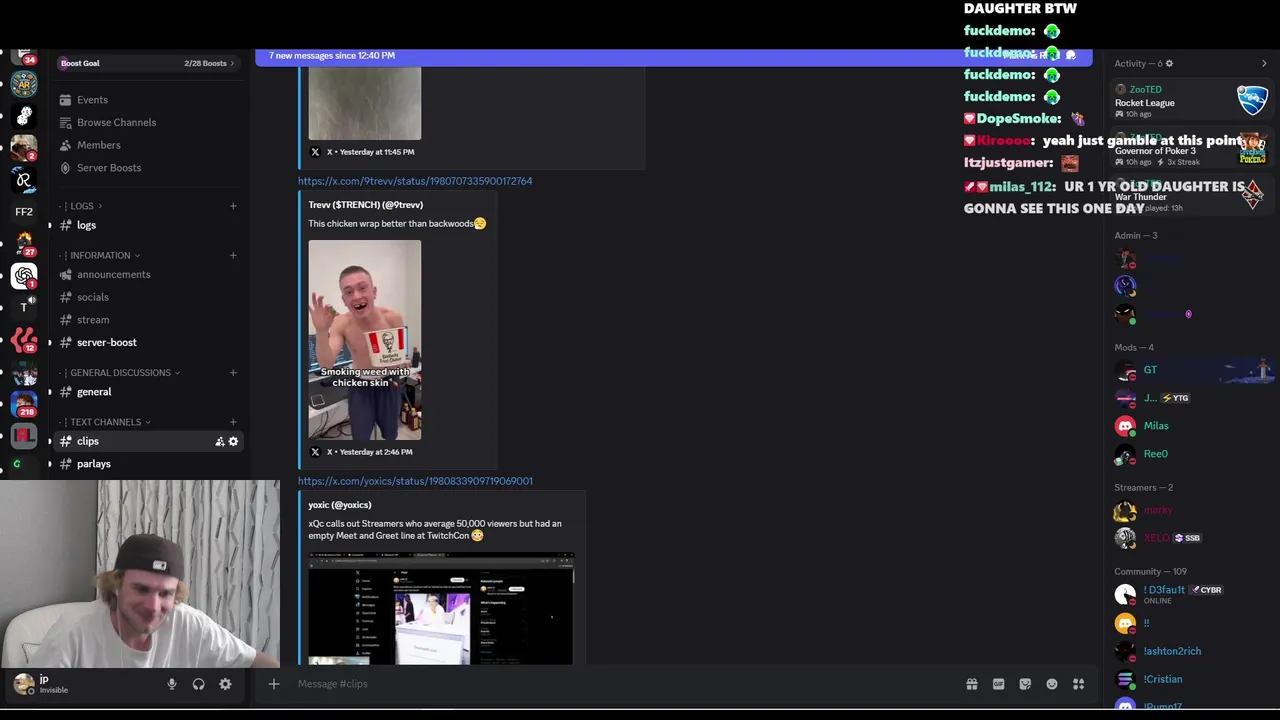Collapse the LOGS category

(x=82, y=206)
